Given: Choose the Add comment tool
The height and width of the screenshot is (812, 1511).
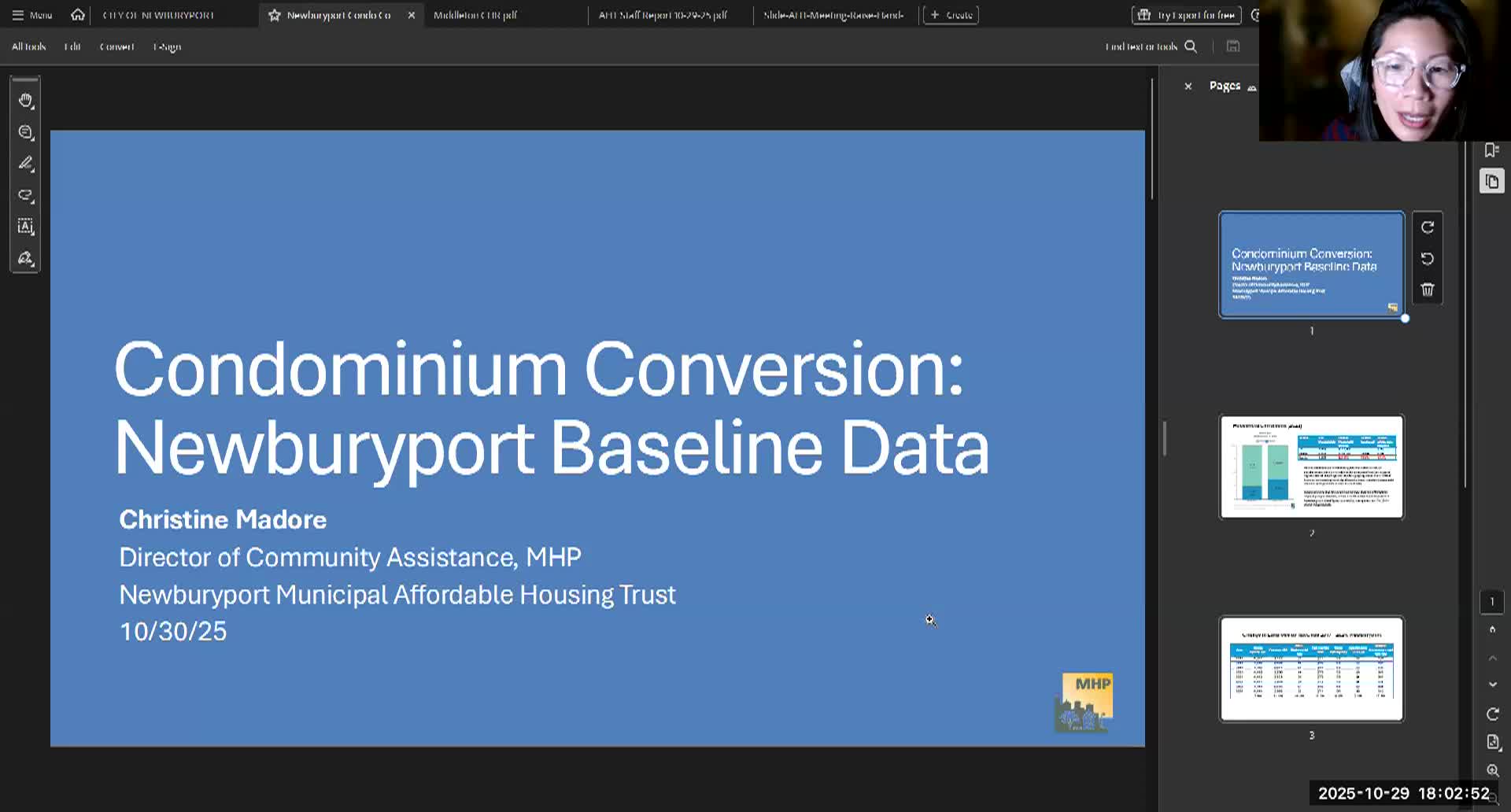Looking at the screenshot, I should coord(26,132).
